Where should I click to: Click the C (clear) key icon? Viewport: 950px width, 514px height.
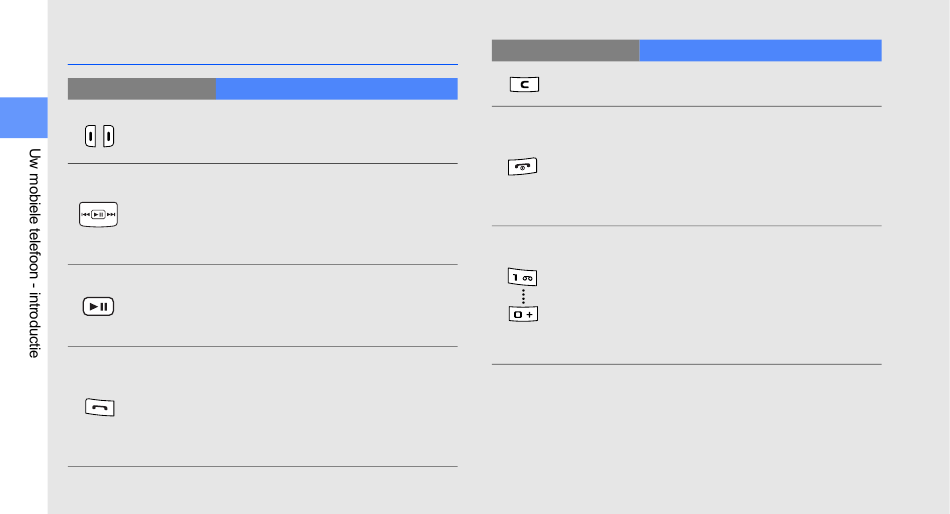pyautogui.click(x=525, y=84)
